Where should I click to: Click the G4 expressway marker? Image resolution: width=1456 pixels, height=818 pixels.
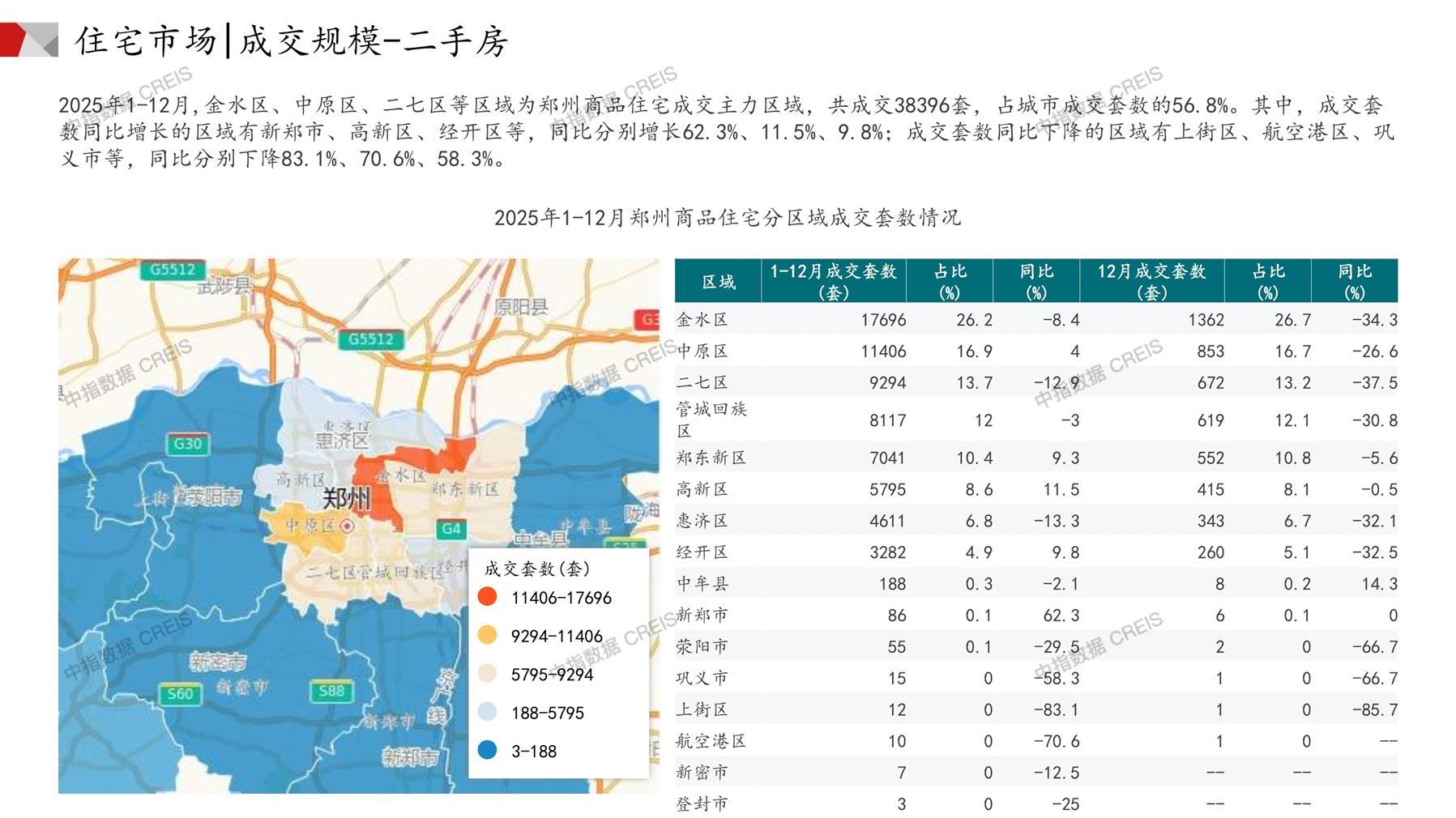point(450,529)
